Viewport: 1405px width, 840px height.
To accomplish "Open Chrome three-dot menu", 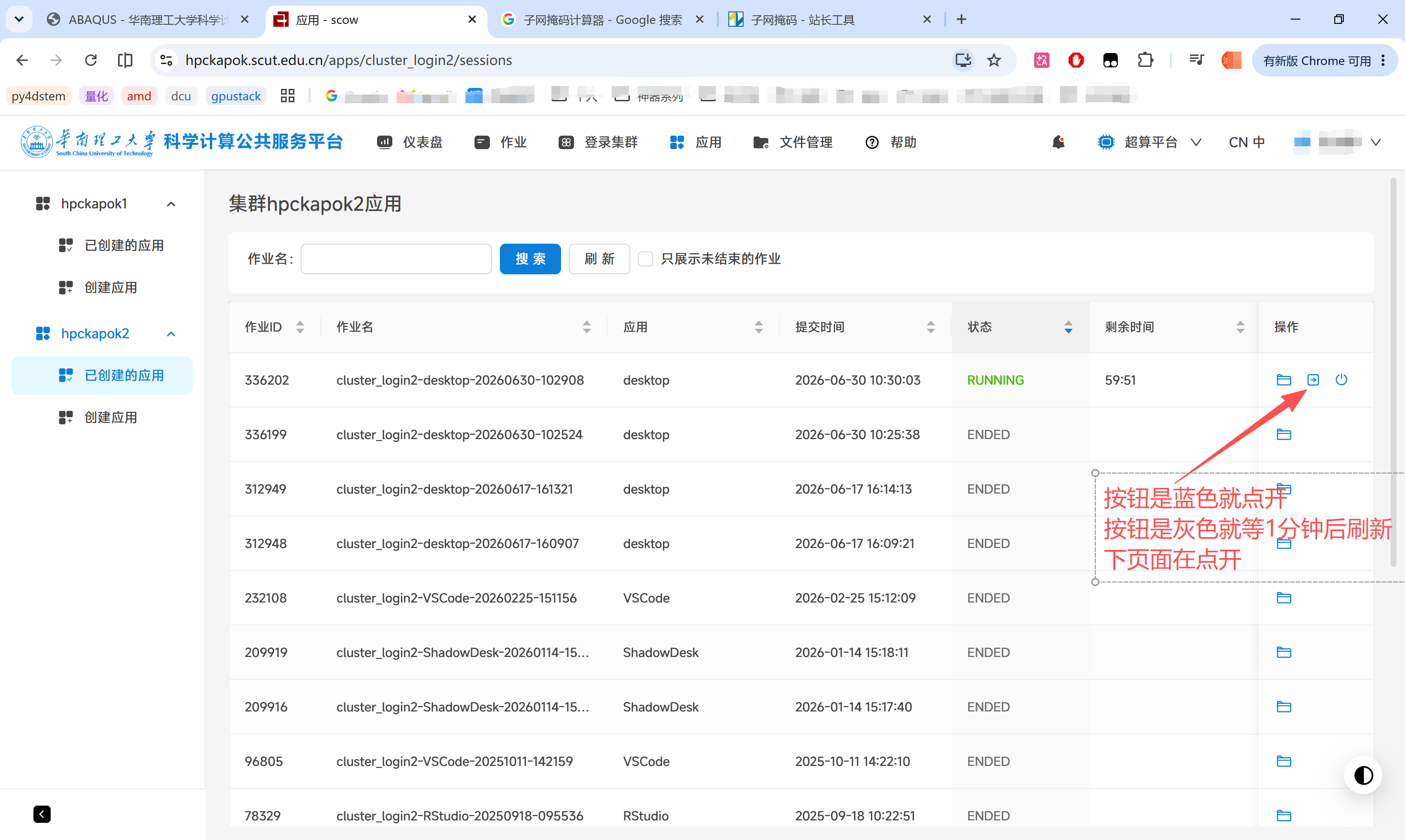I will 1383,60.
